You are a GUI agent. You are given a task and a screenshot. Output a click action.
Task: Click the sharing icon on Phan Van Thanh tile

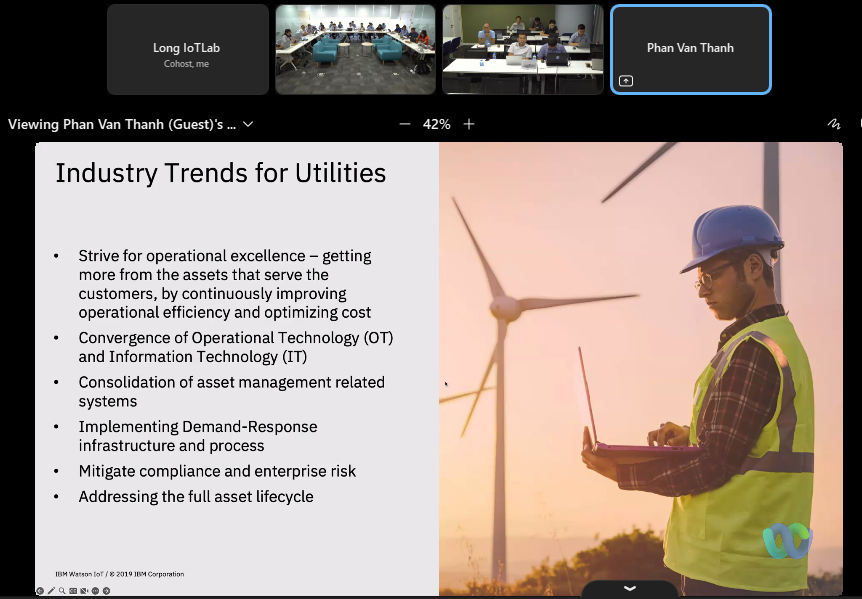(x=626, y=81)
